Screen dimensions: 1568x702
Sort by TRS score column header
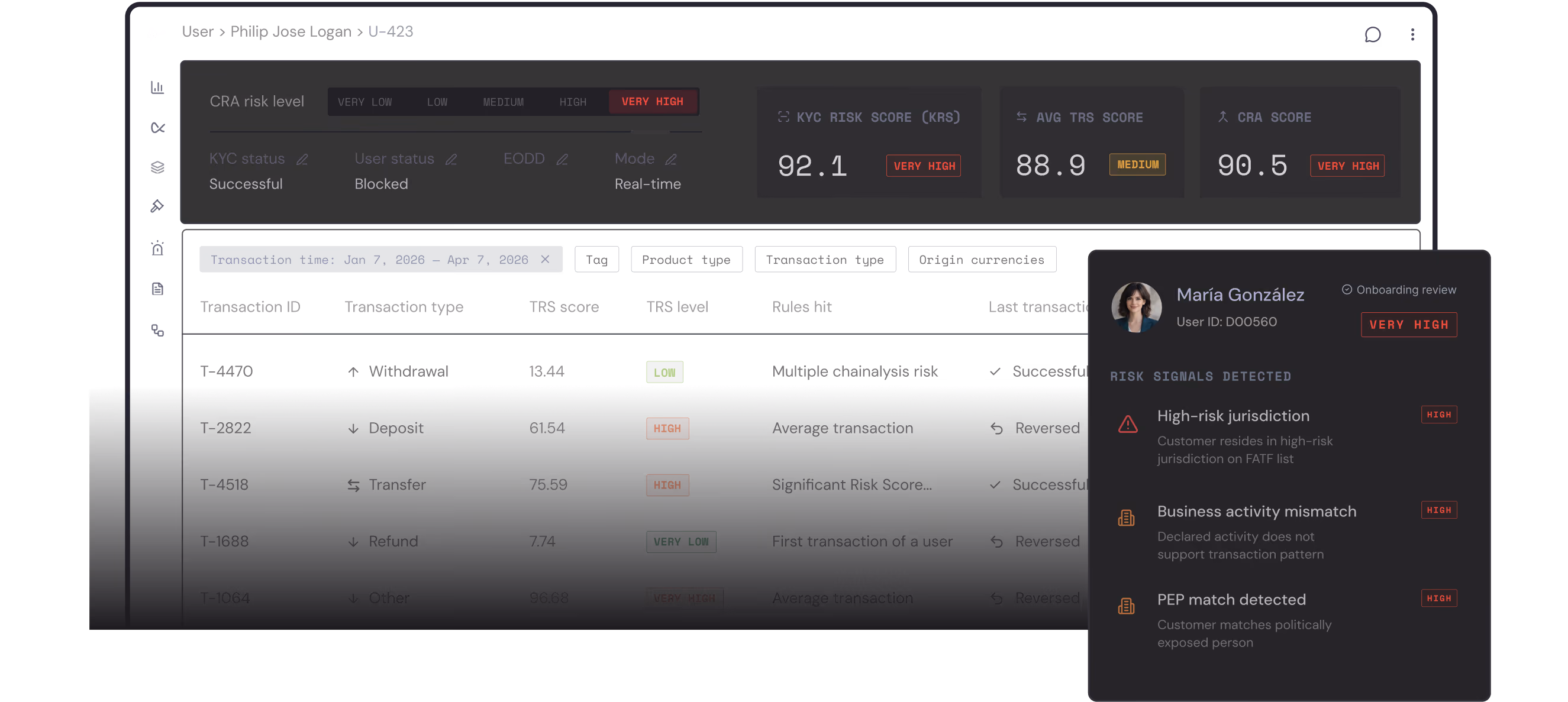[x=564, y=306]
